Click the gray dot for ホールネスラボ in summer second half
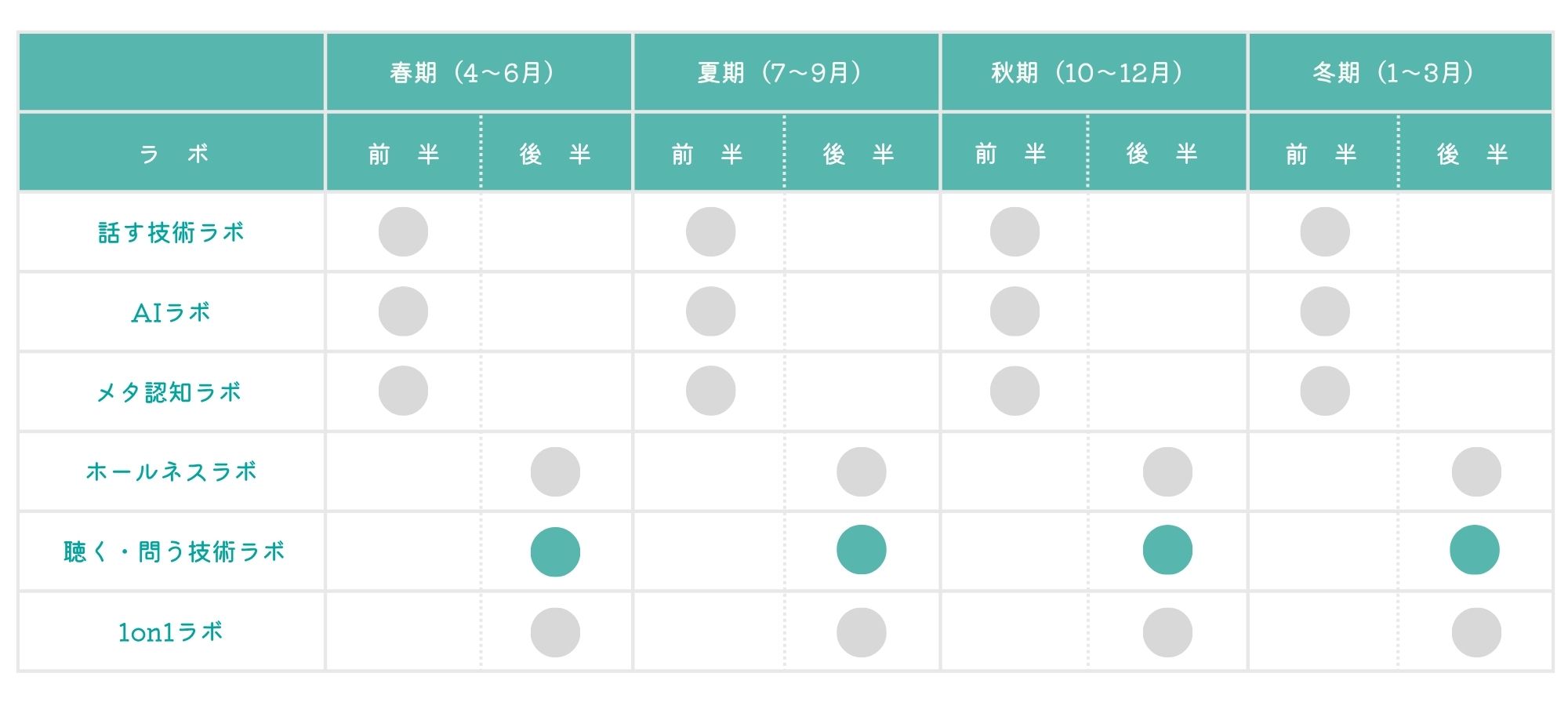The height and width of the screenshot is (706, 1568). click(861, 471)
